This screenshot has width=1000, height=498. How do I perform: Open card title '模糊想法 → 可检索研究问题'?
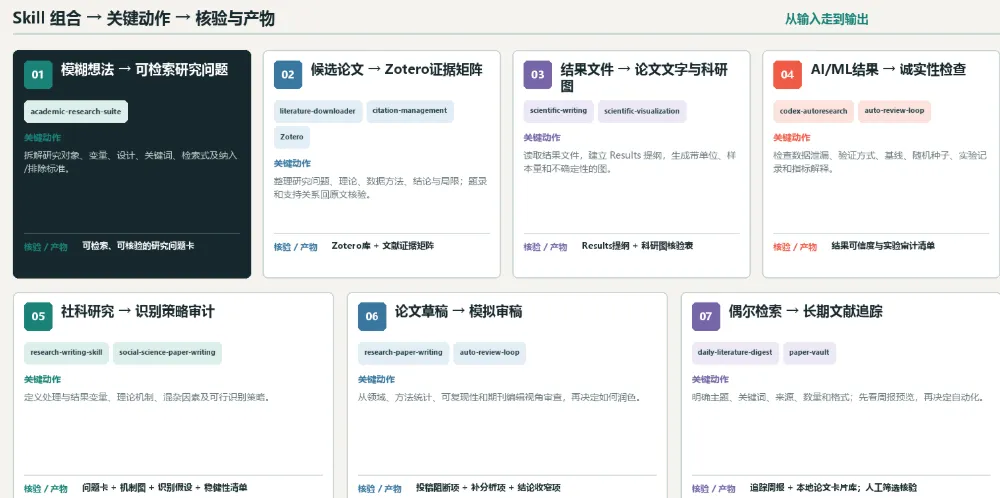pos(144,70)
